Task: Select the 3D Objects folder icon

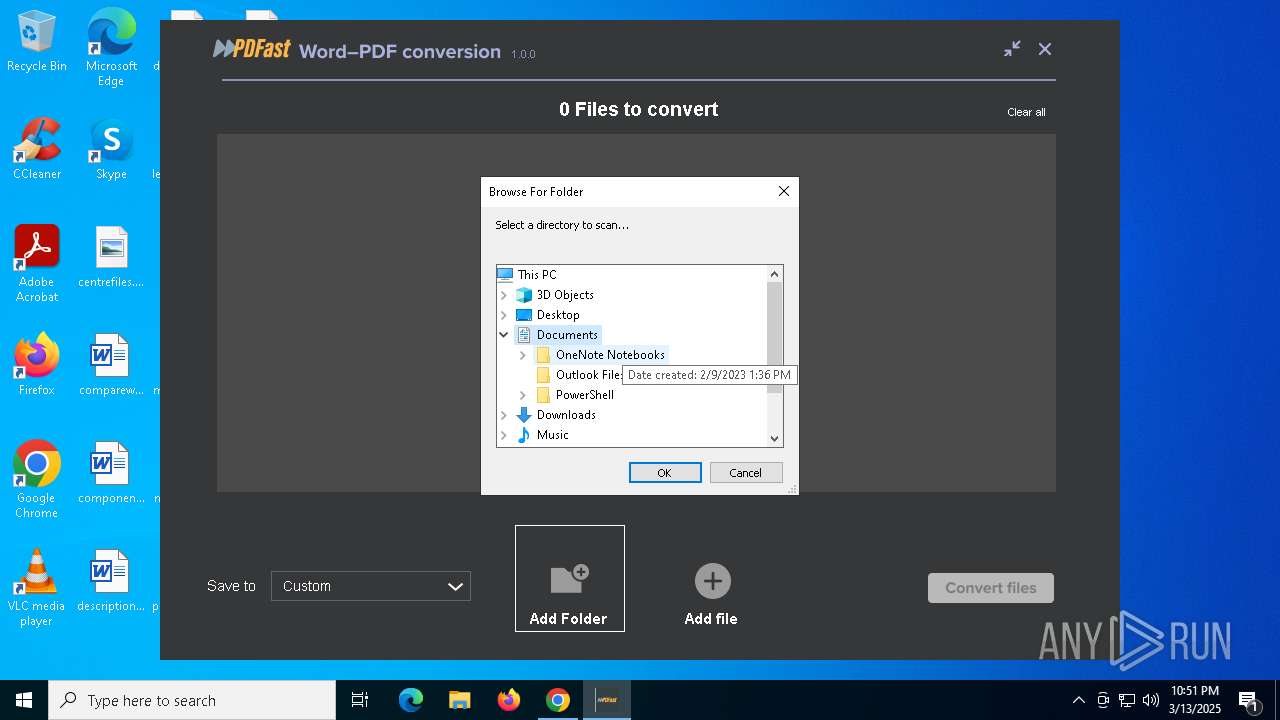Action: pyautogui.click(x=524, y=295)
